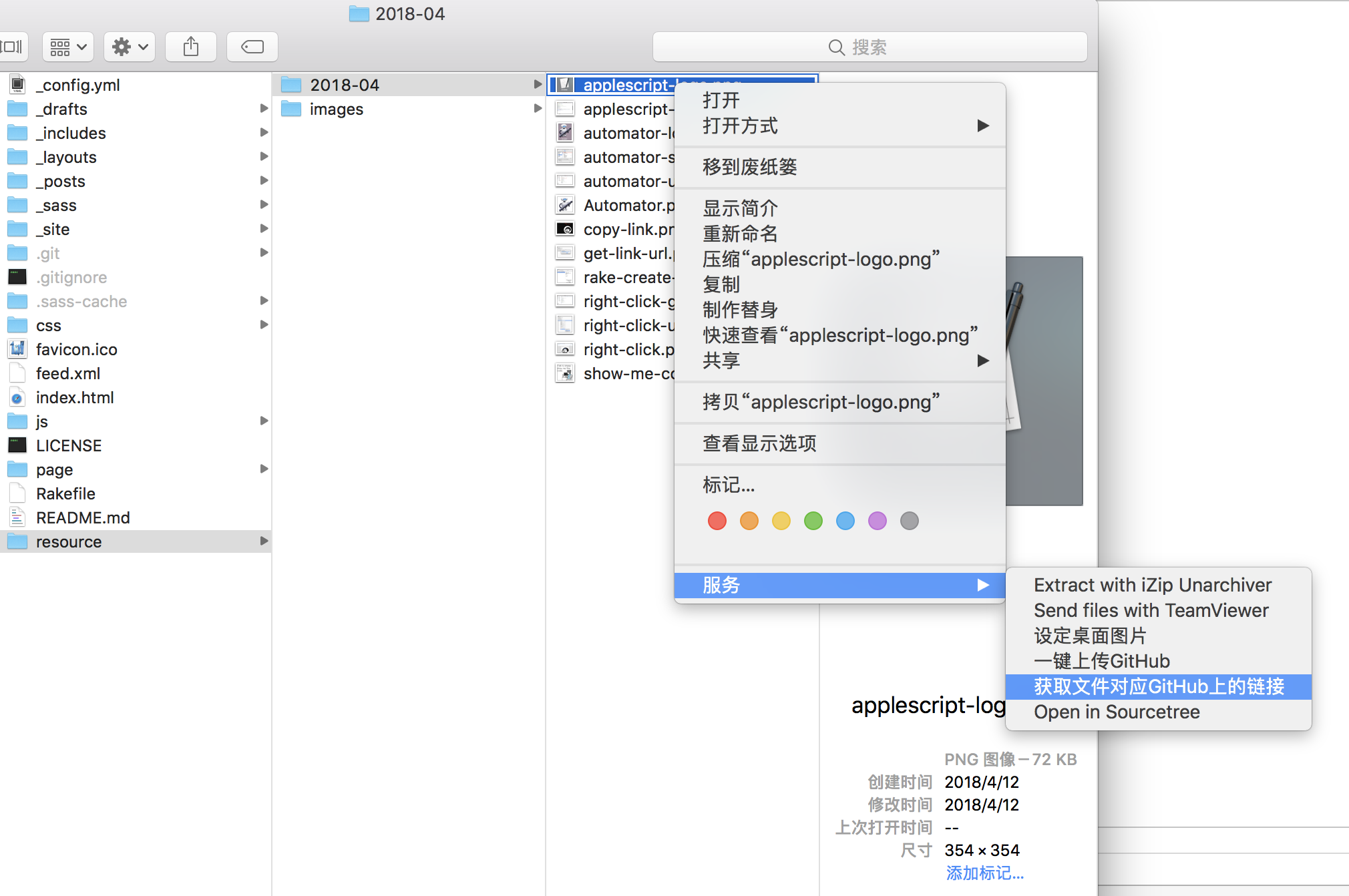Expand the 打开方式 submenu arrow
Screen dimensions: 1349x896
(x=982, y=126)
